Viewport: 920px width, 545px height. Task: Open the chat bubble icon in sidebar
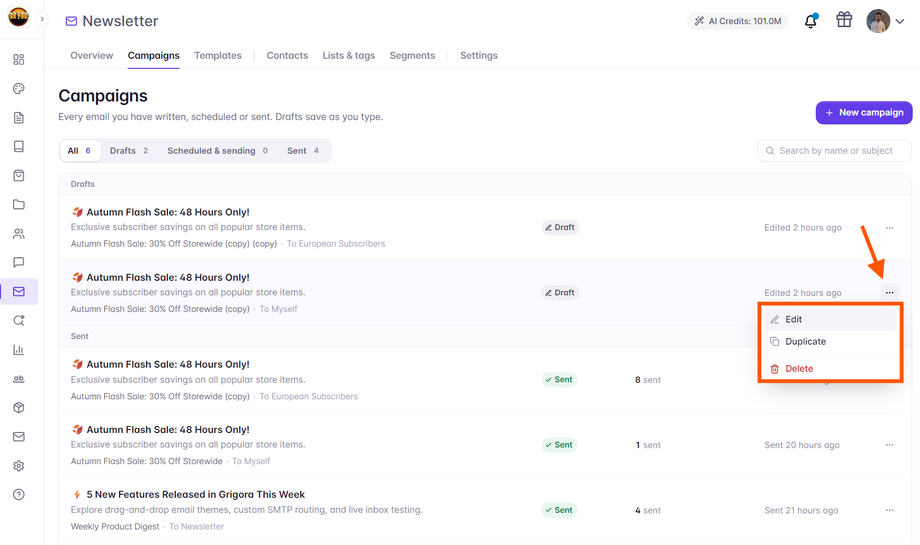(19, 262)
